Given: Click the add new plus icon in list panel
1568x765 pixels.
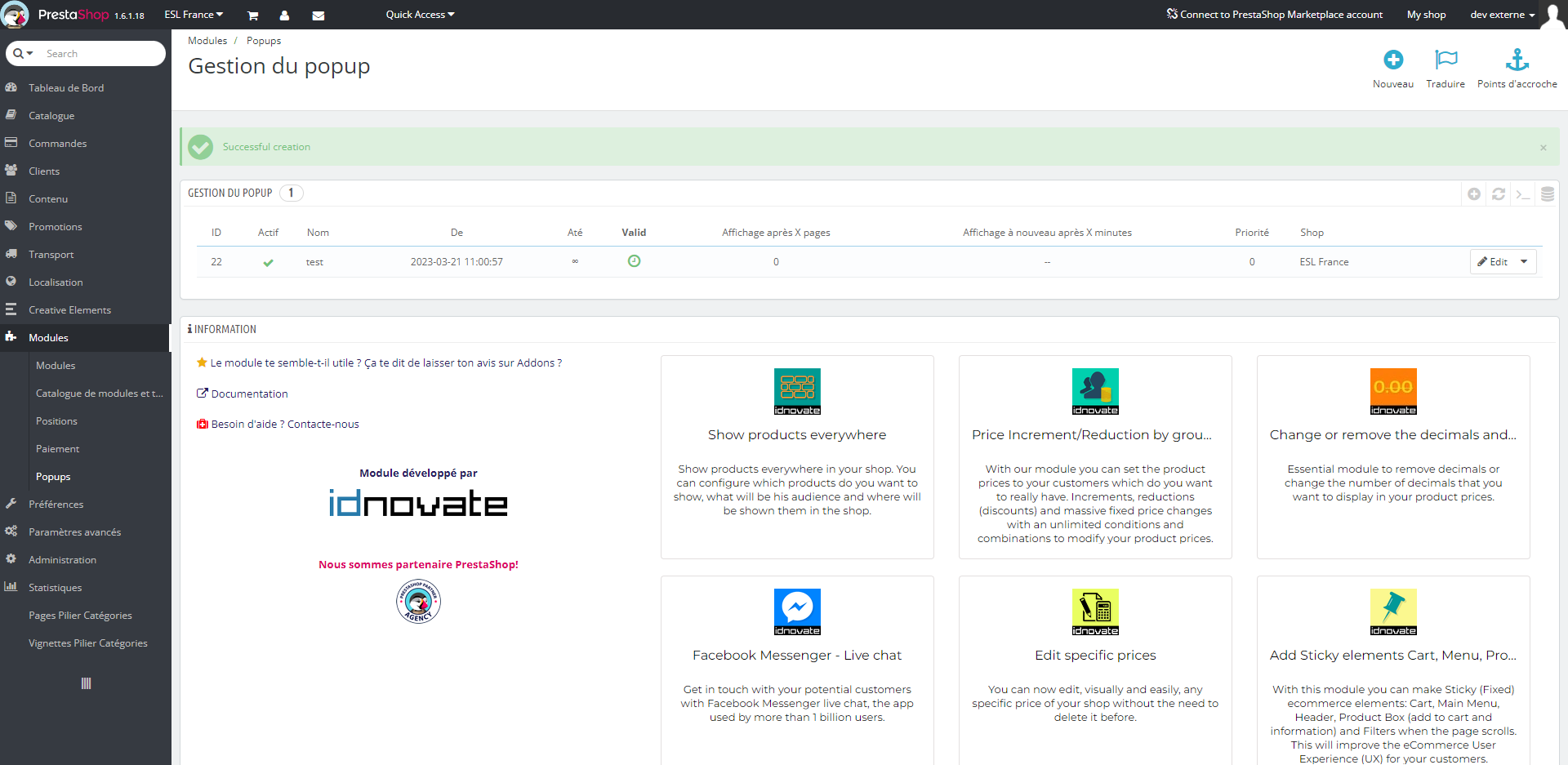Looking at the screenshot, I should tap(1474, 194).
